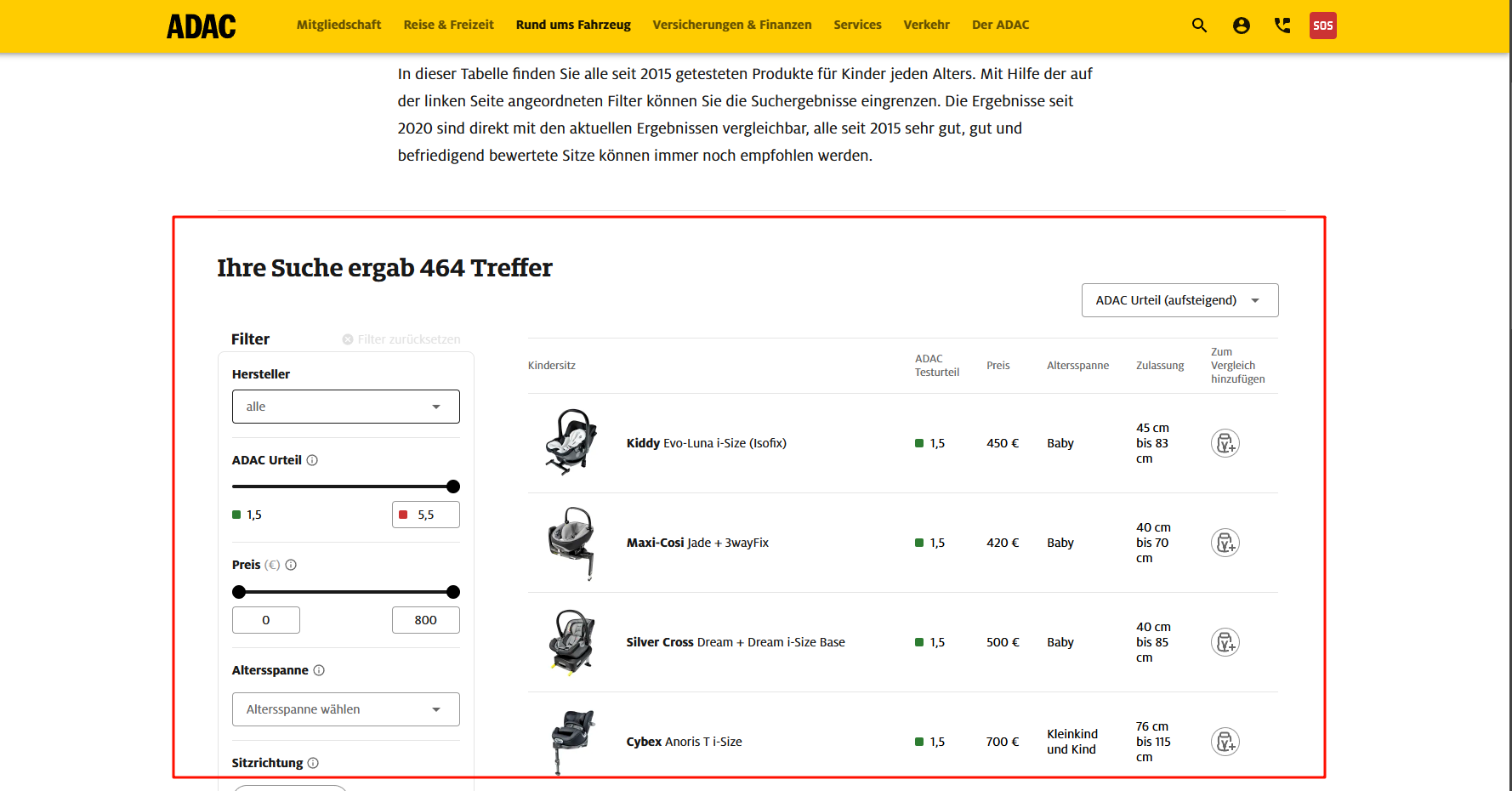Image resolution: width=1512 pixels, height=791 pixels.
Task: Add Kiddy Evo-Luna to comparison
Action: coord(1225,443)
